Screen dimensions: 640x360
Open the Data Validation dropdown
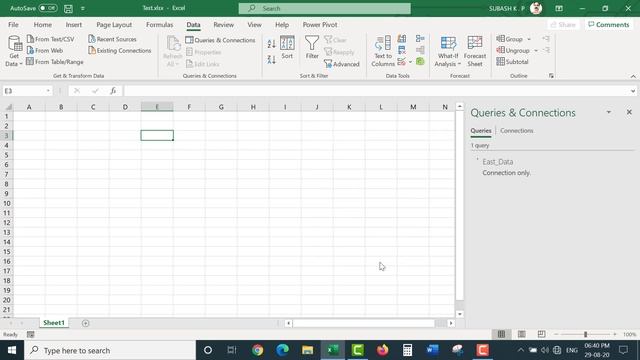click(x=410, y=62)
